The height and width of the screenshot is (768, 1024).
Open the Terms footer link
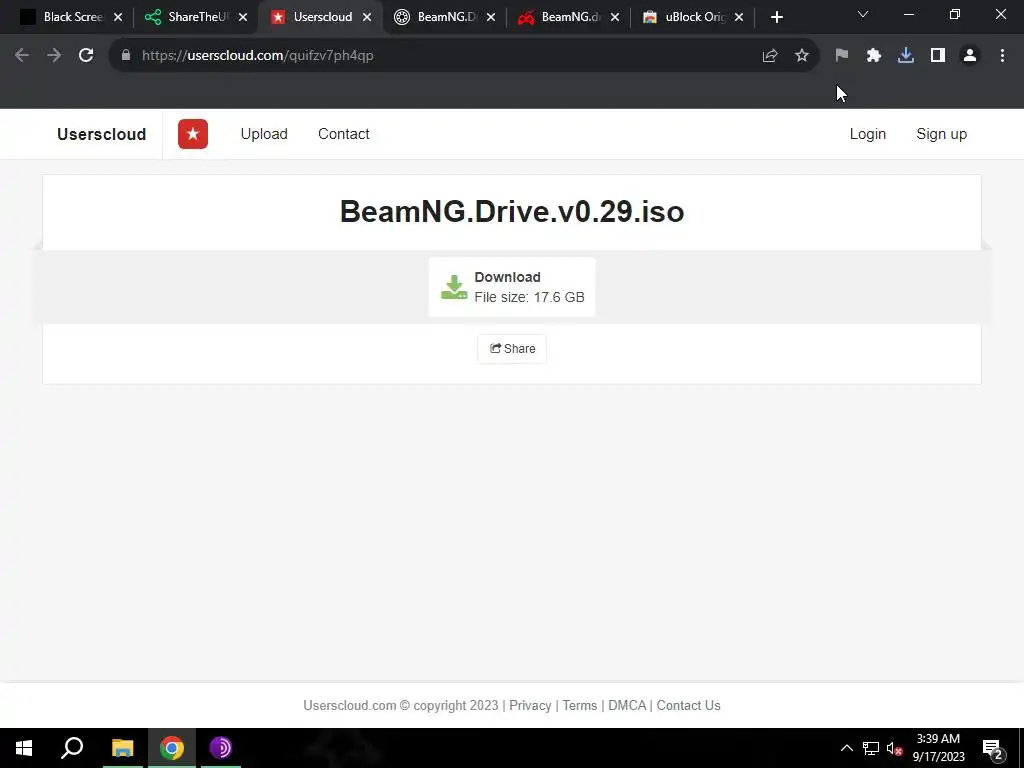tap(579, 705)
